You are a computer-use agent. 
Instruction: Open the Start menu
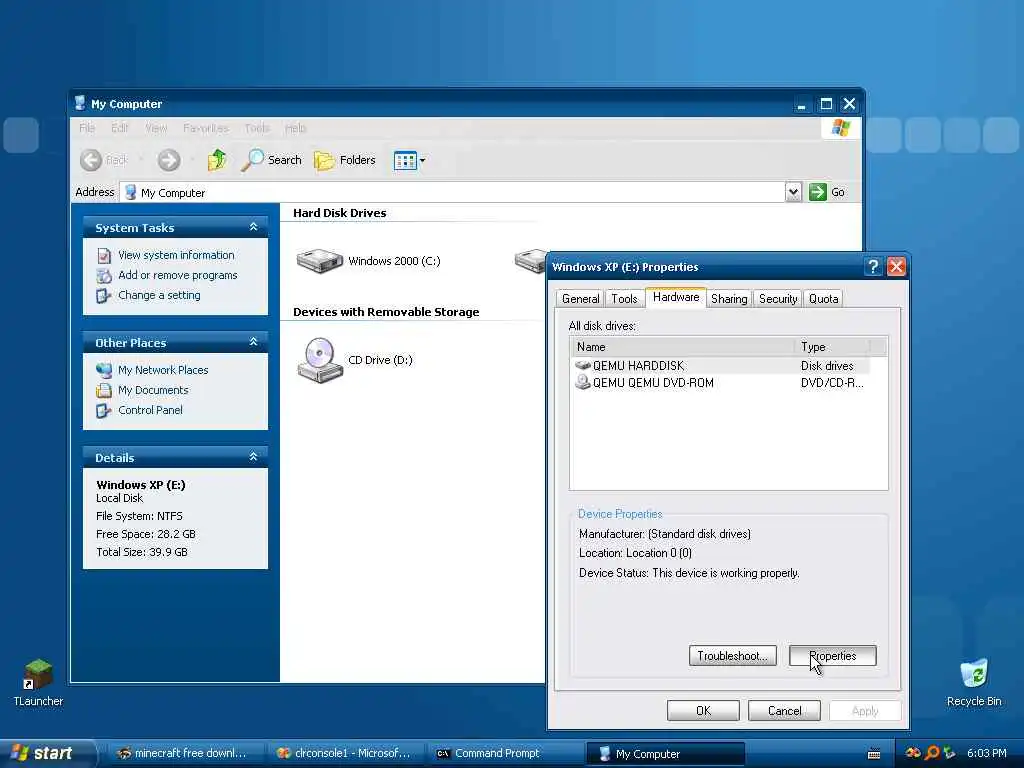(47, 753)
